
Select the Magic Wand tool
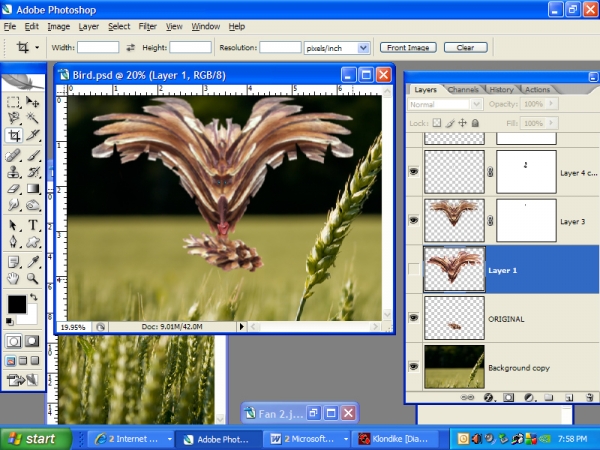point(33,118)
